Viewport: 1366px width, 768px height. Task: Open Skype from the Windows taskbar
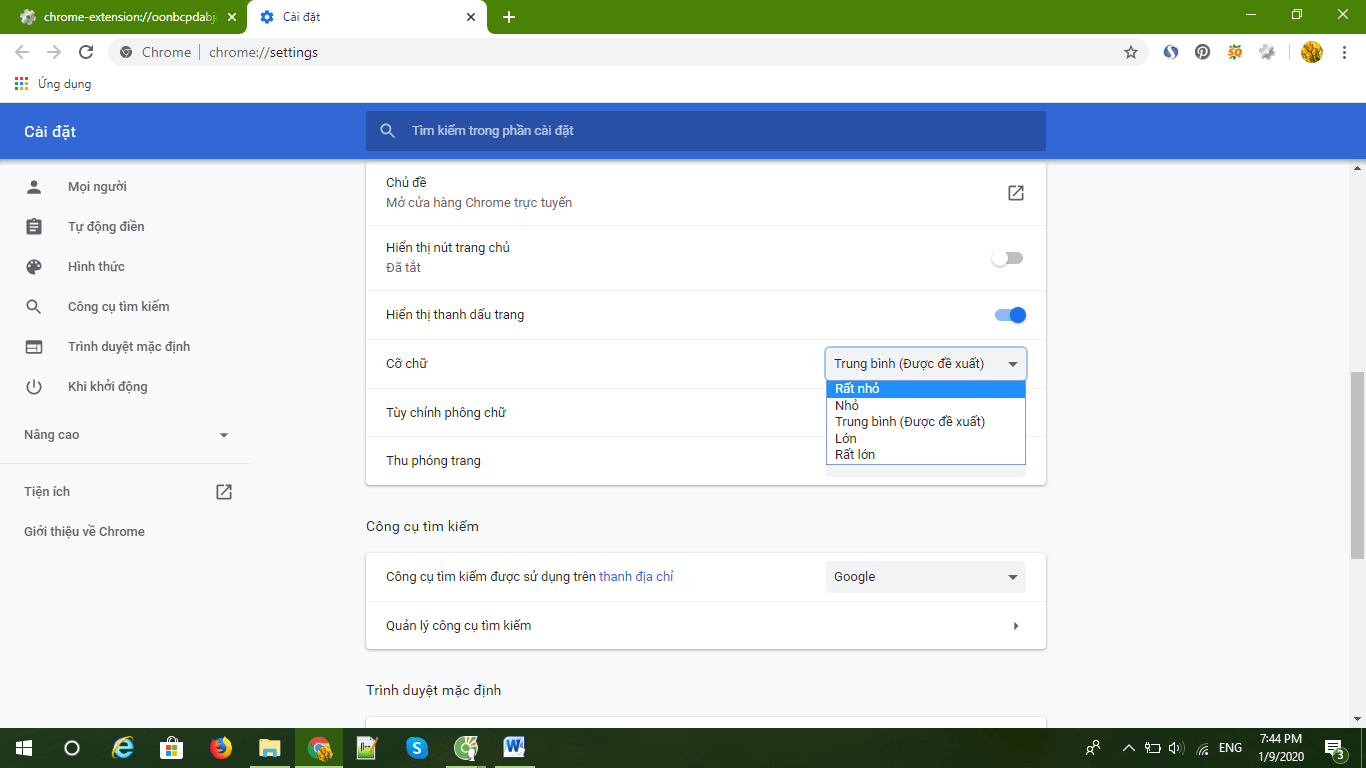click(x=417, y=747)
